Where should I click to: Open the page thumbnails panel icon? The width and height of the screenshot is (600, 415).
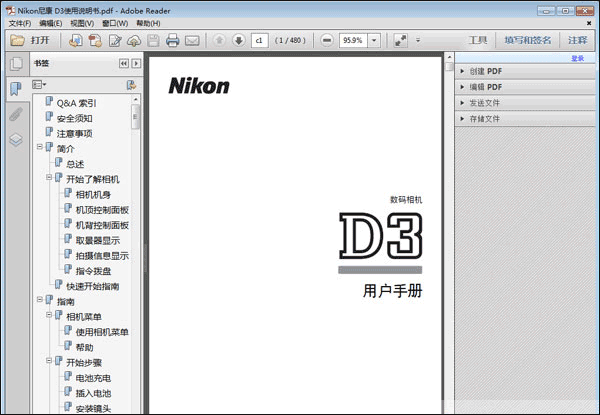(x=16, y=64)
